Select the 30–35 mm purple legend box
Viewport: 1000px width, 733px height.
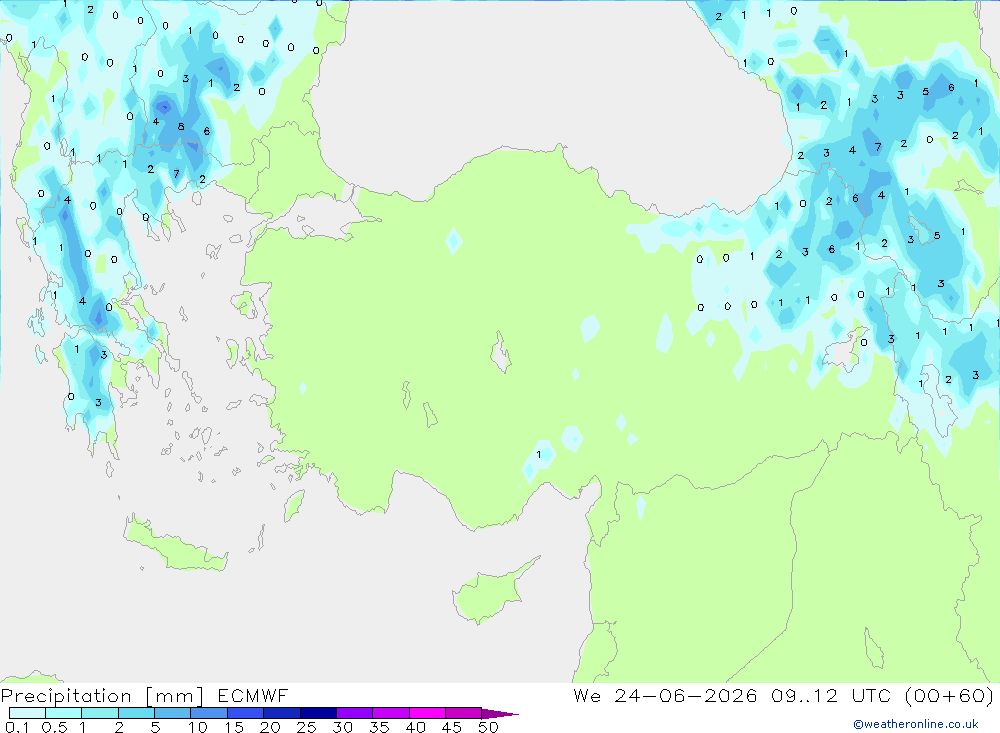(x=355, y=713)
